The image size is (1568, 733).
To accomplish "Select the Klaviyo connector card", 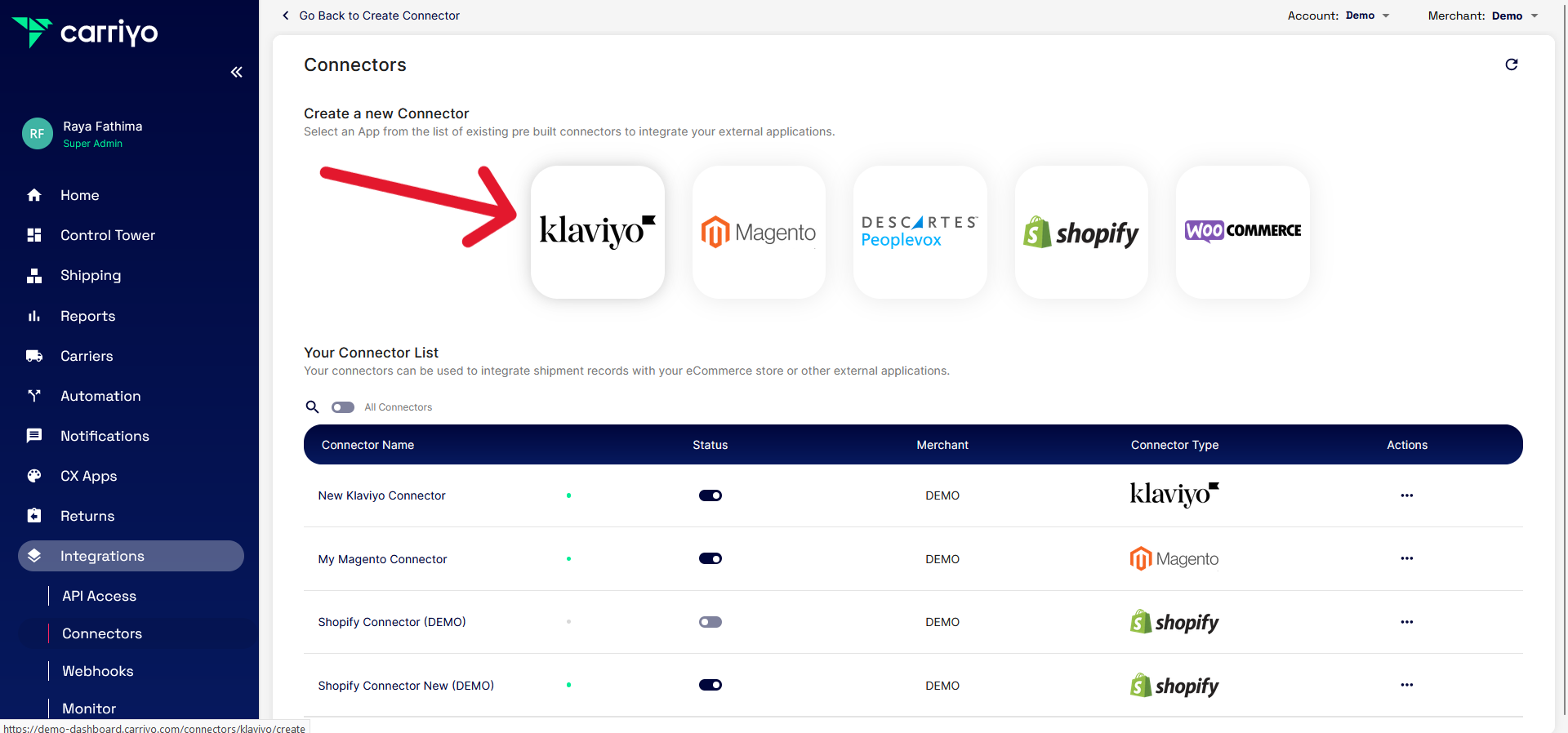I will (598, 233).
